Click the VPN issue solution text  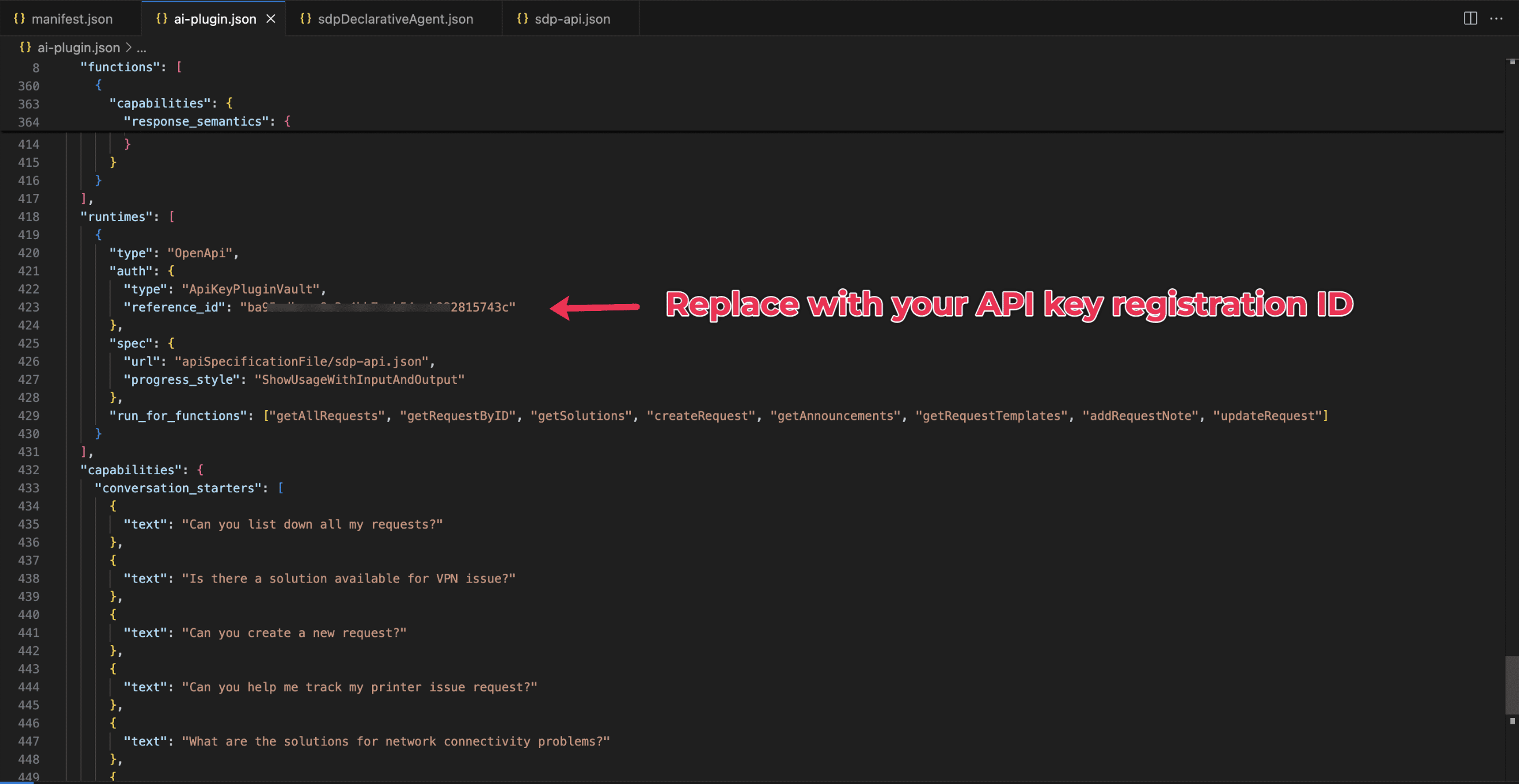[349, 579]
